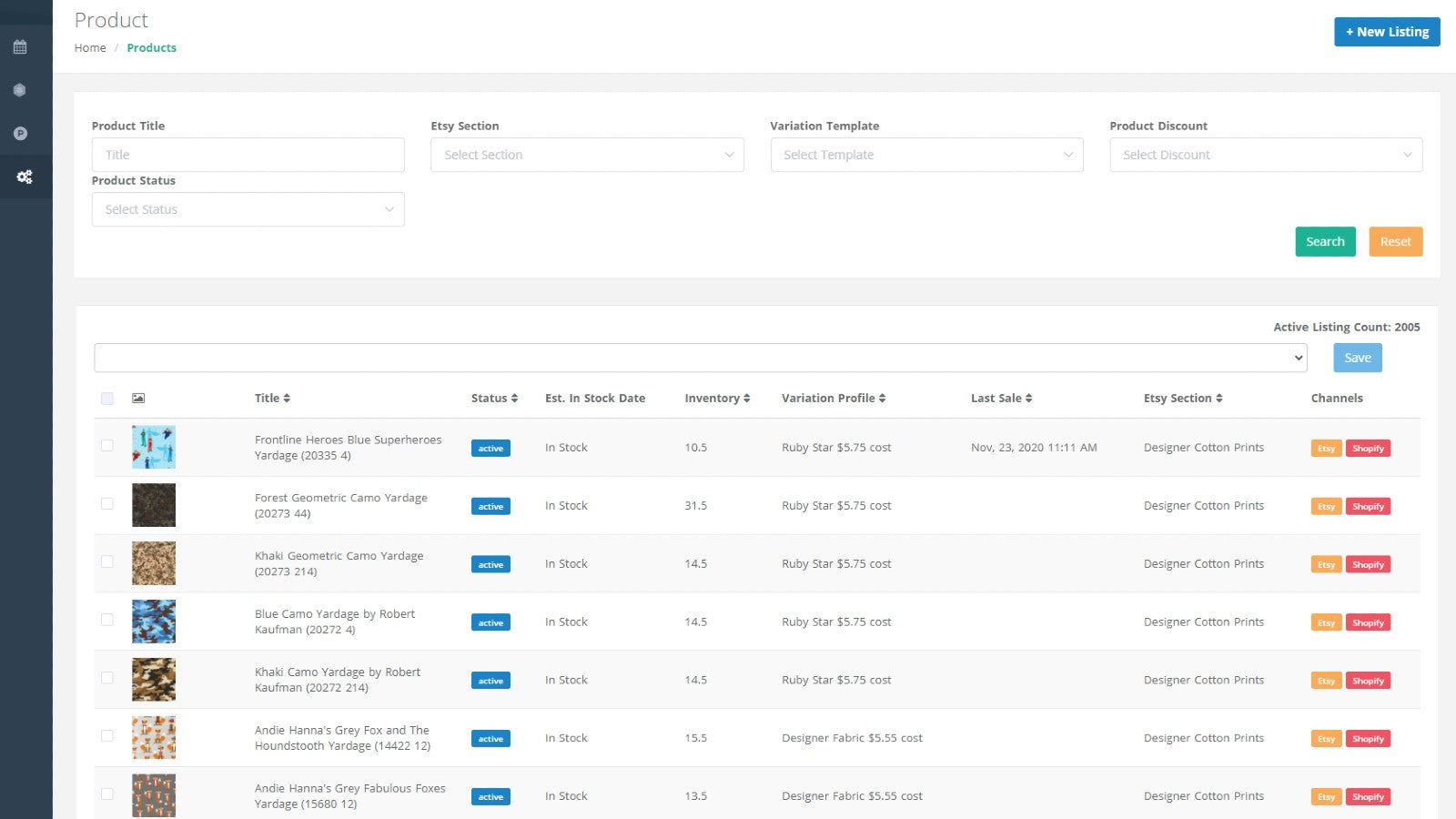
Task: Check the Grey Fabulous Foxes Yardage row
Action: pyautogui.click(x=107, y=794)
